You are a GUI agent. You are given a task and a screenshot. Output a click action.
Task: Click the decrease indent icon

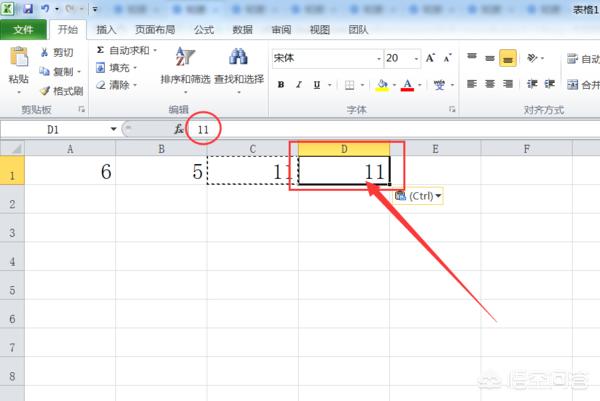[x=532, y=84]
